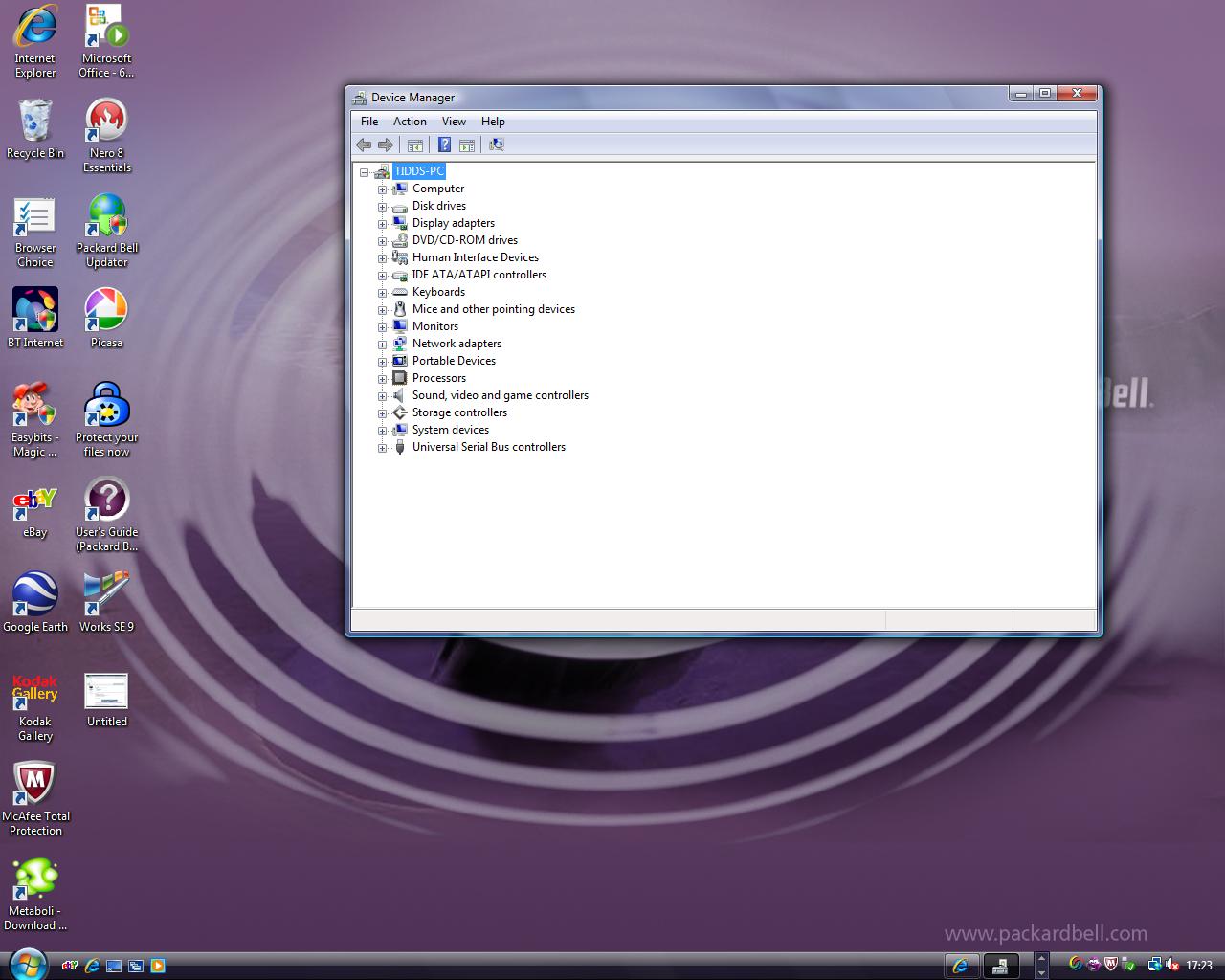
Task: Expand the Processors category
Action: [382, 379]
